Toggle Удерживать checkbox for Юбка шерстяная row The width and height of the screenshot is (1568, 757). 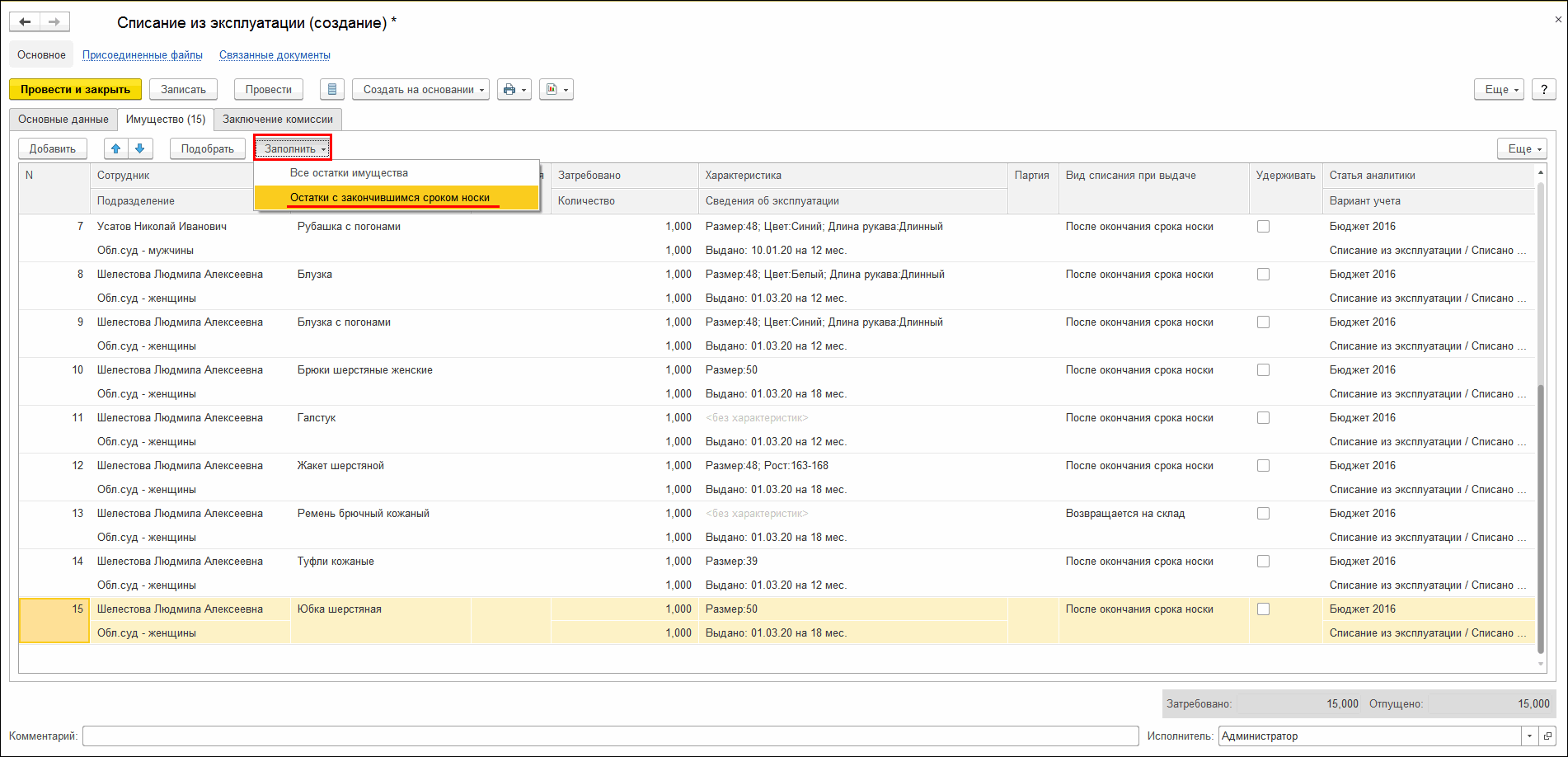[x=1263, y=609]
